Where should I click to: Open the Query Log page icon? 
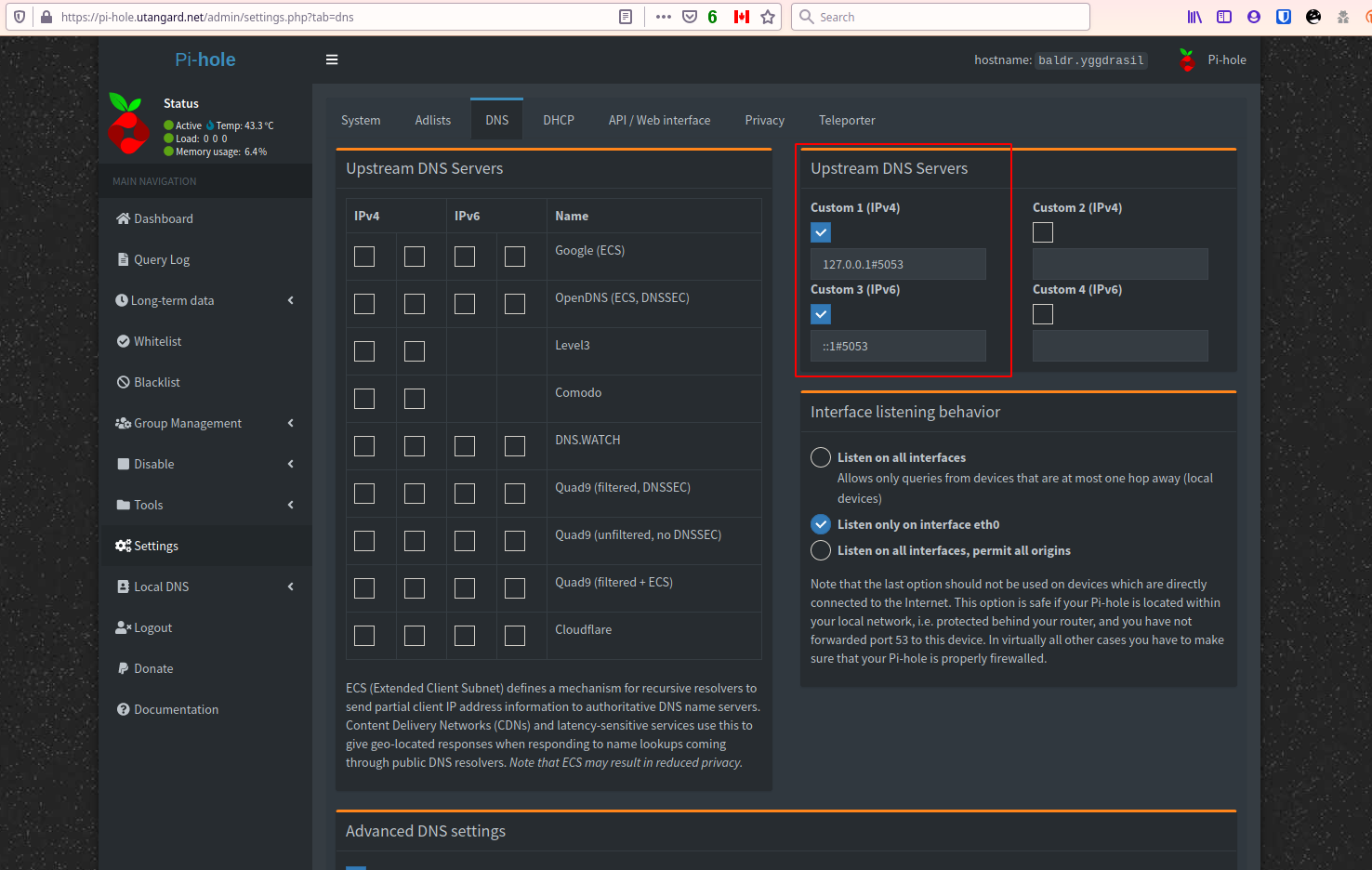click(x=123, y=259)
